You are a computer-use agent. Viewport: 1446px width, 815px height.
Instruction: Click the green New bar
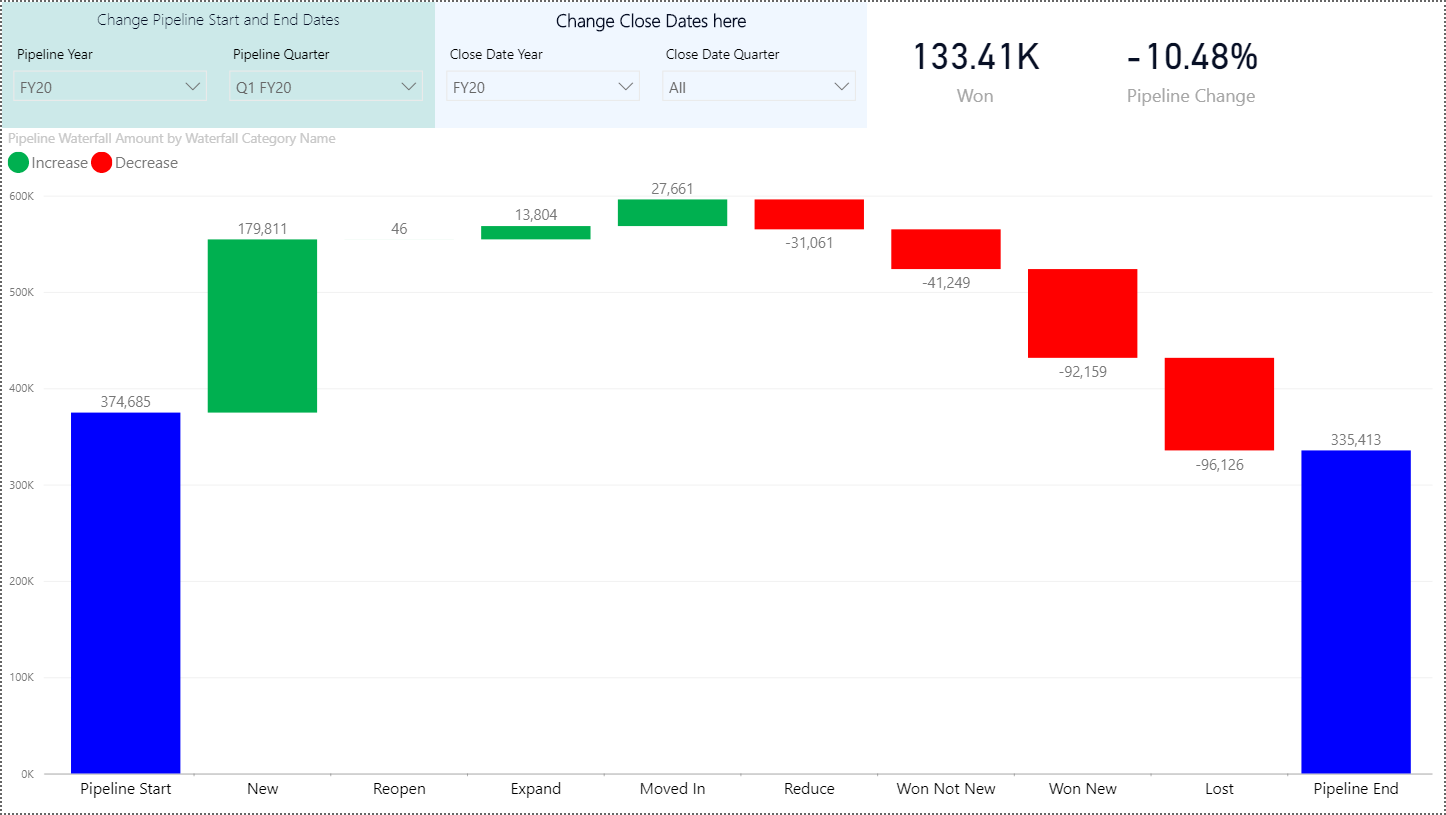click(x=263, y=326)
